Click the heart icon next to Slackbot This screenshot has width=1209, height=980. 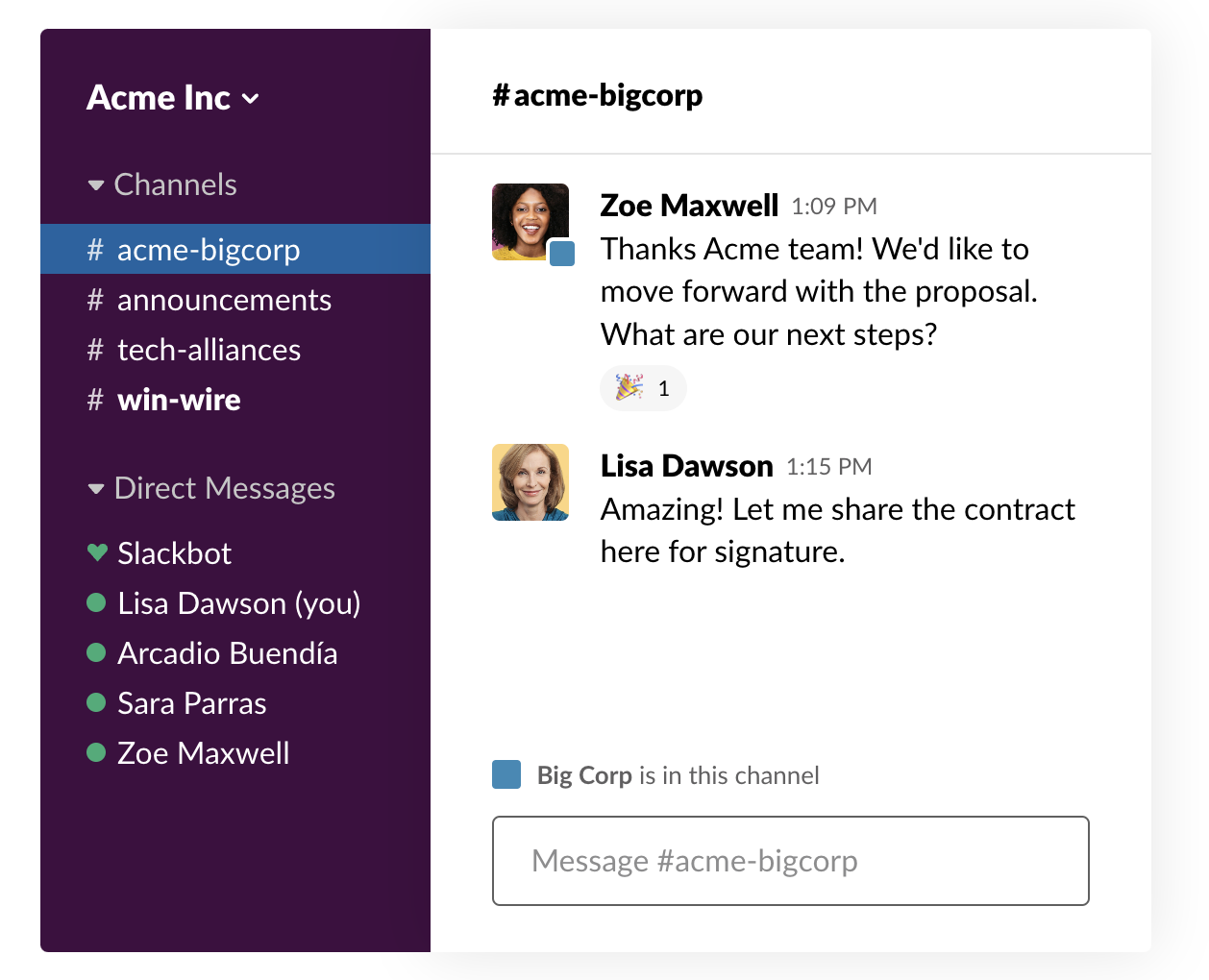(x=96, y=552)
